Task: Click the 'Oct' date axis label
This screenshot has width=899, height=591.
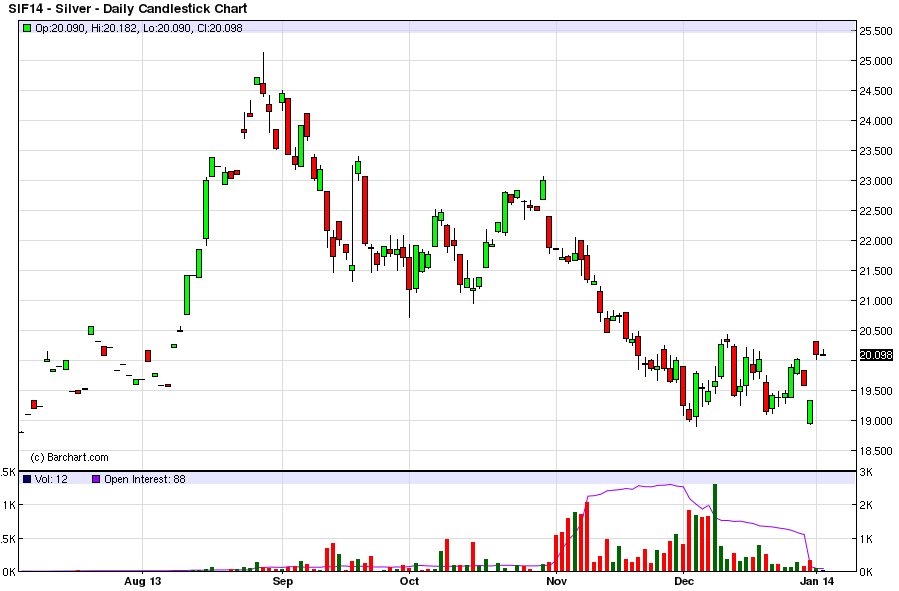Action: coord(409,581)
